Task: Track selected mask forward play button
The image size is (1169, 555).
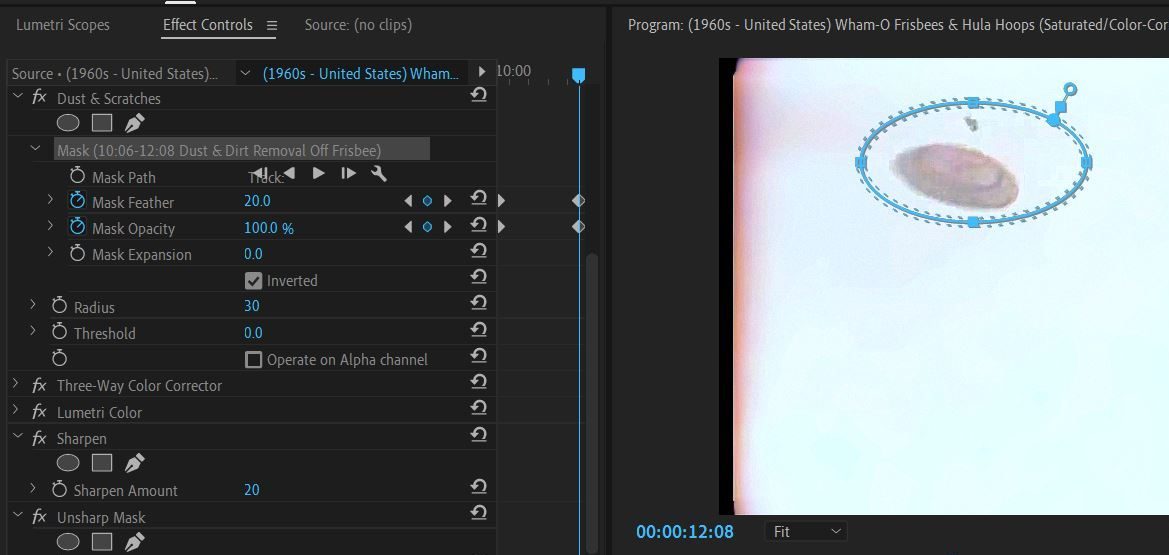Action: 318,173
